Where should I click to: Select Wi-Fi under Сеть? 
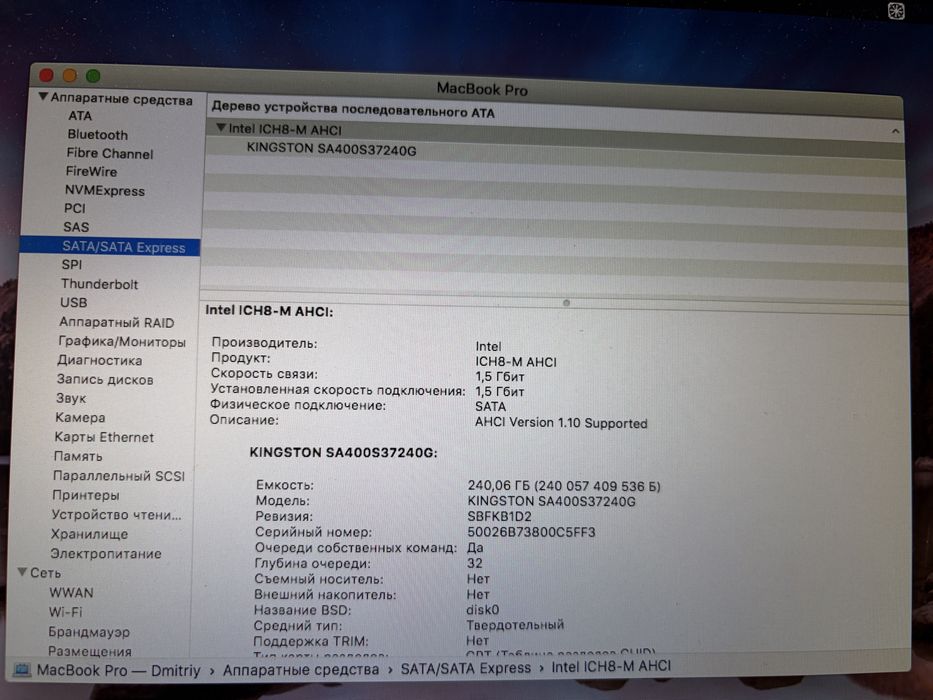[x=65, y=611]
